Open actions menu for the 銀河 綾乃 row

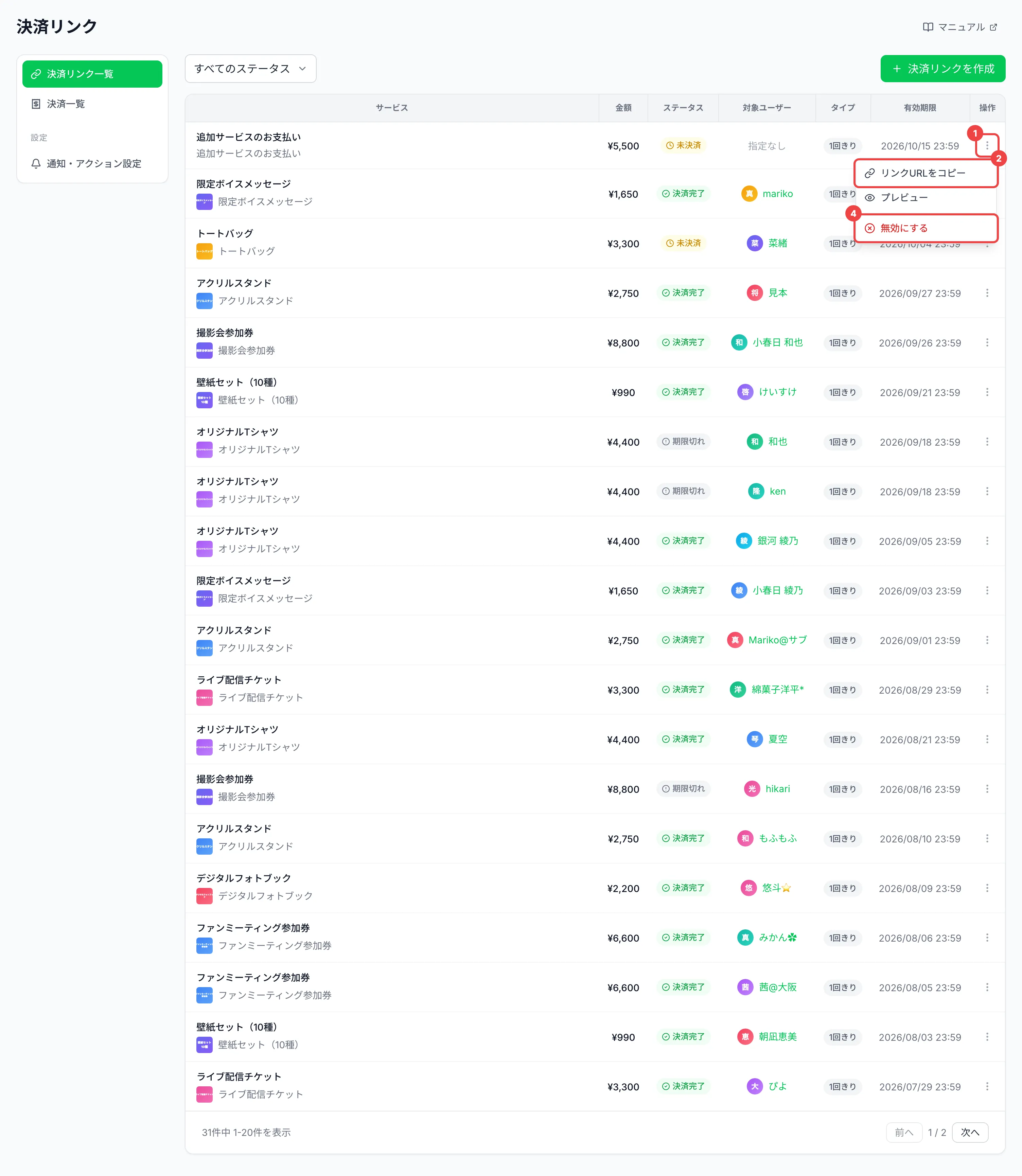click(x=987, y=541)
